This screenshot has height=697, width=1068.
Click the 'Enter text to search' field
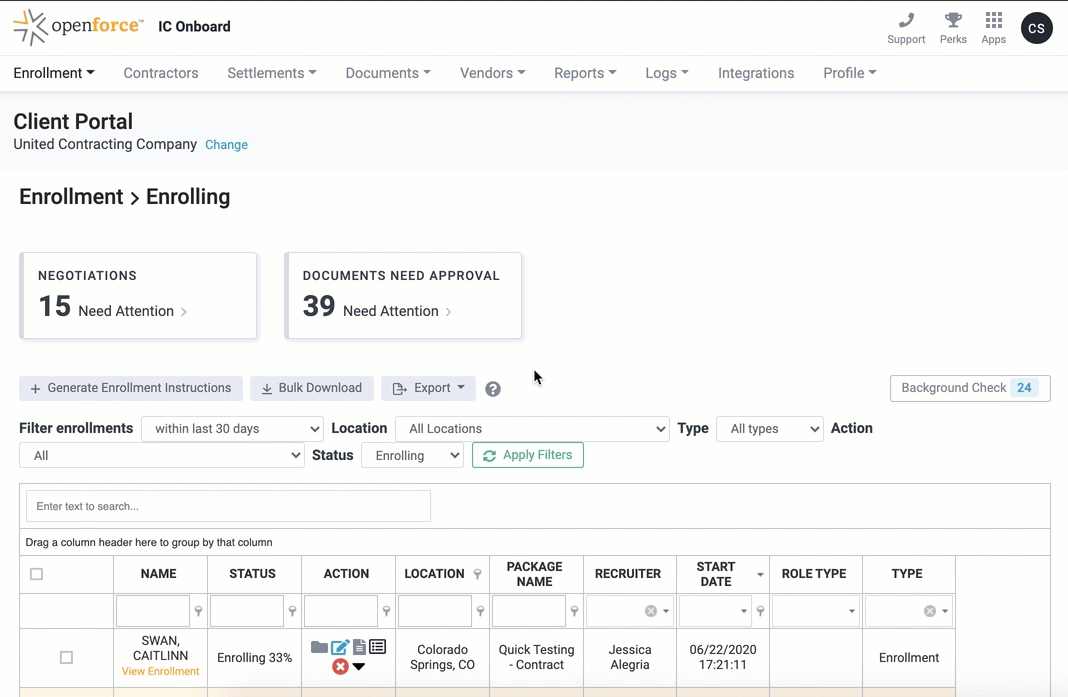coord(228,506)
